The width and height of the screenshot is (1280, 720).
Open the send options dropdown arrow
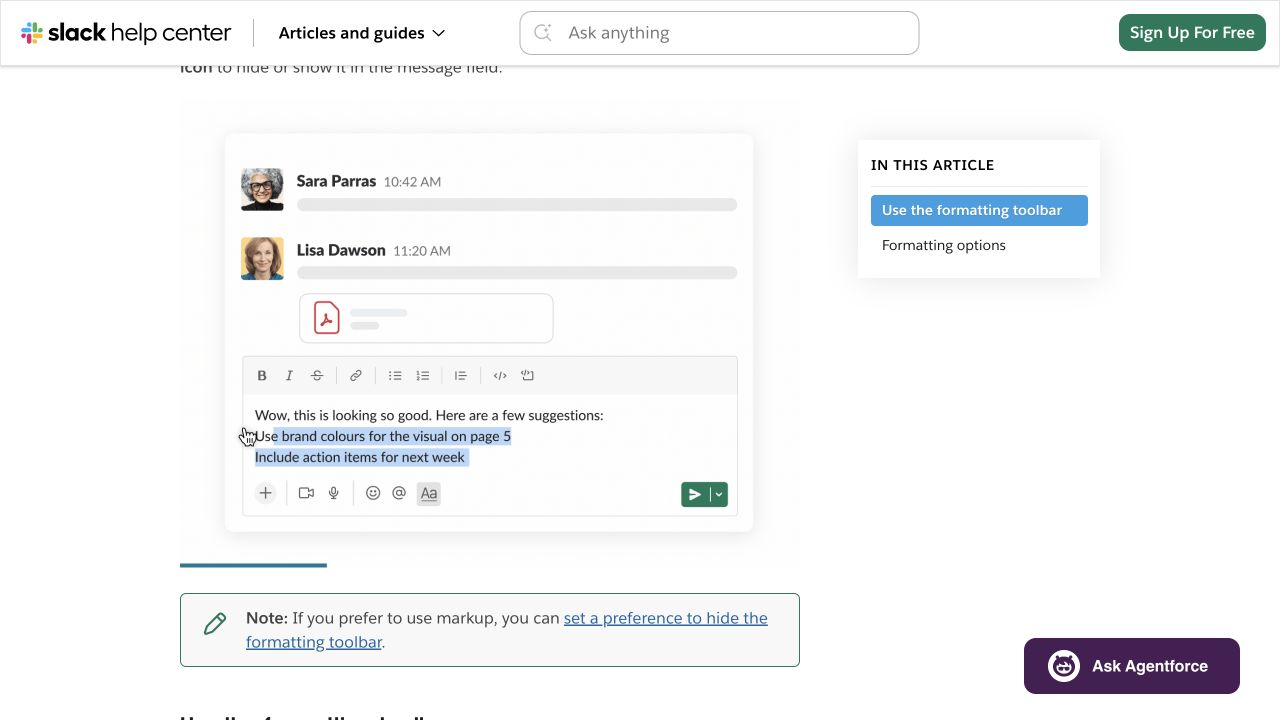(719, 494)
